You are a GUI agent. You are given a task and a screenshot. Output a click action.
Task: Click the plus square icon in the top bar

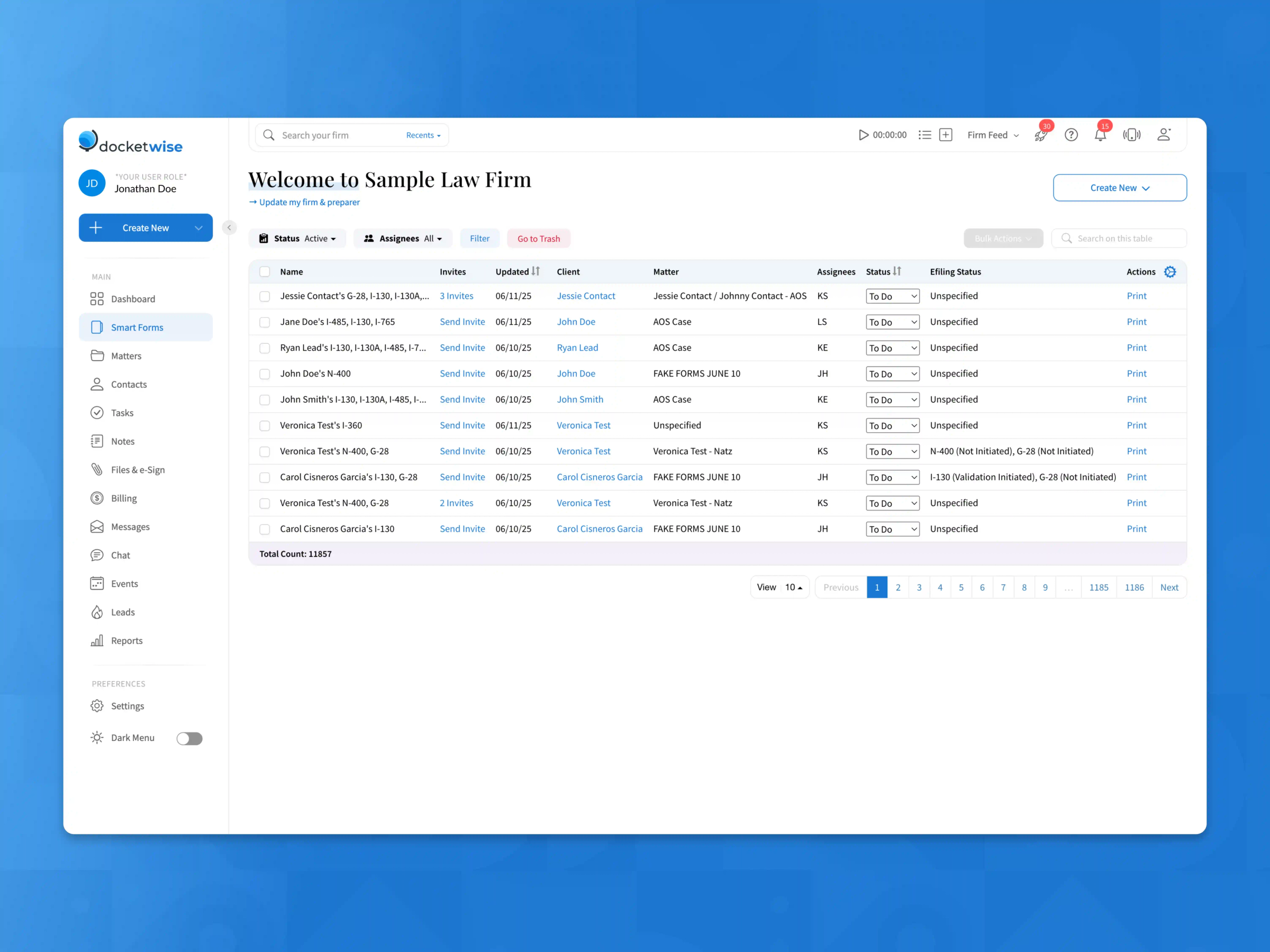pyautogui.click(x=946, y=134)
